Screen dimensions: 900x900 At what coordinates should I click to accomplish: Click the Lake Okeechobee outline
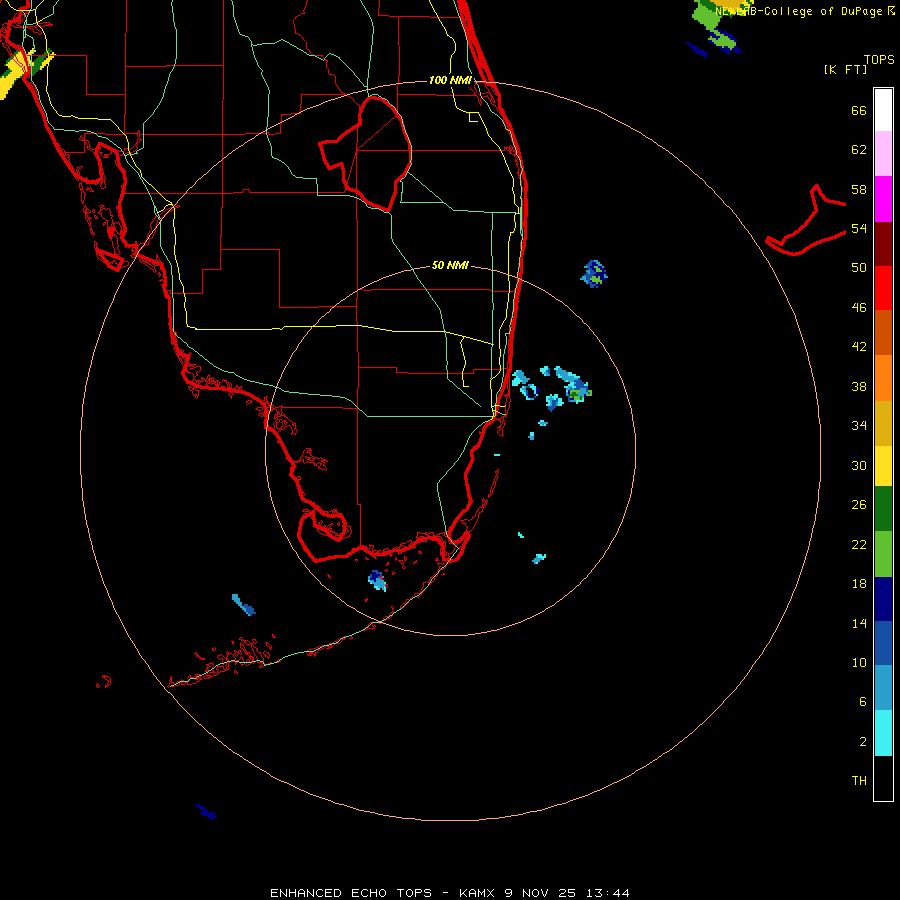click(365, 153)
